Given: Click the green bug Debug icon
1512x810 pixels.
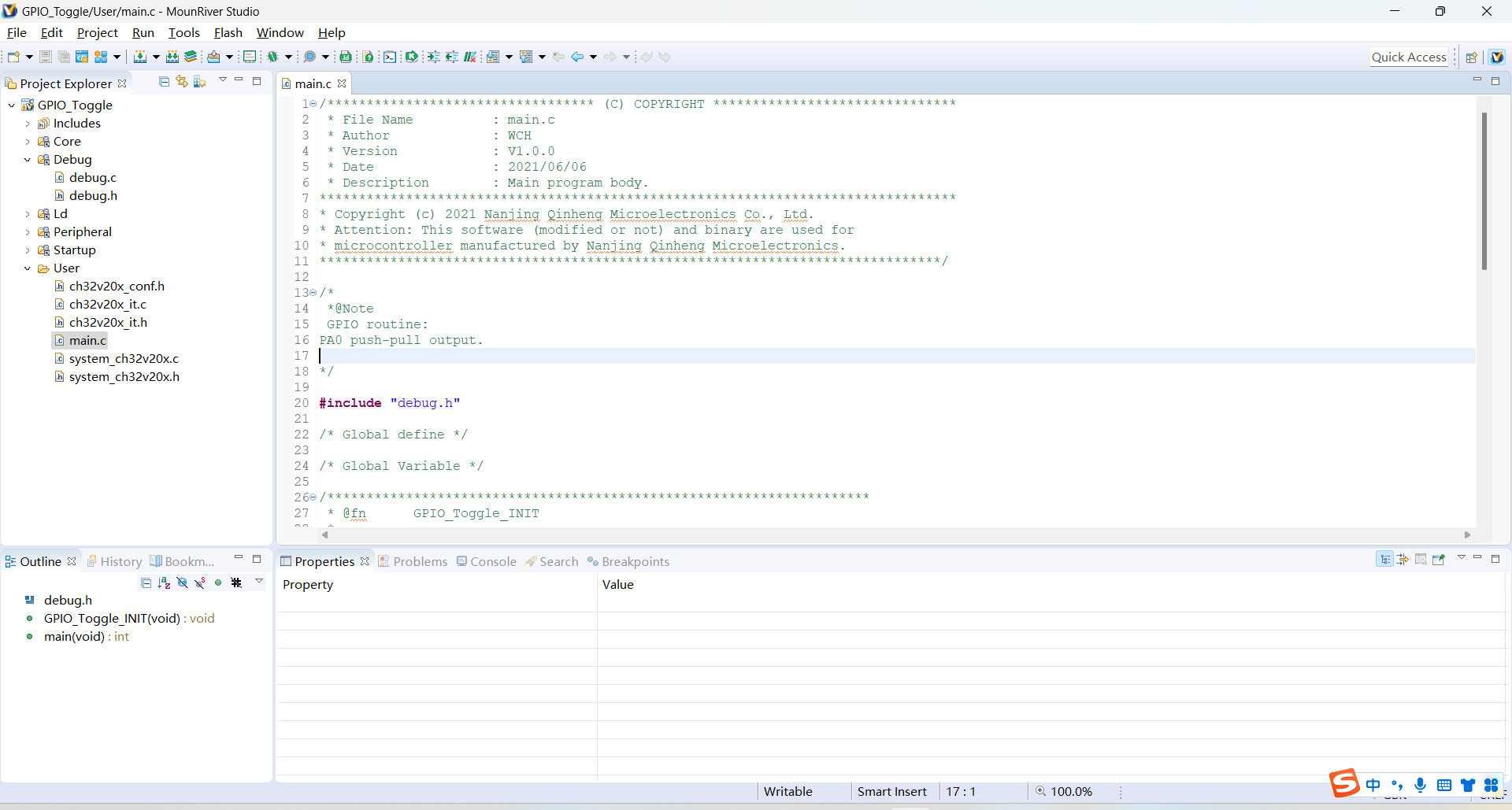Looking at the screenshot, I should pos(273,57).
